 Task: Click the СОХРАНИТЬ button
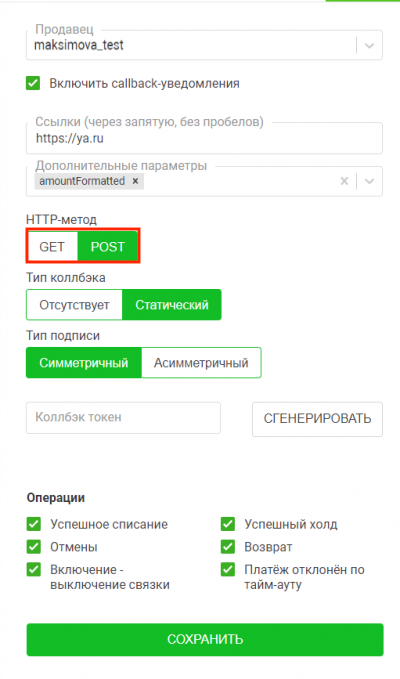coord(205,639)
